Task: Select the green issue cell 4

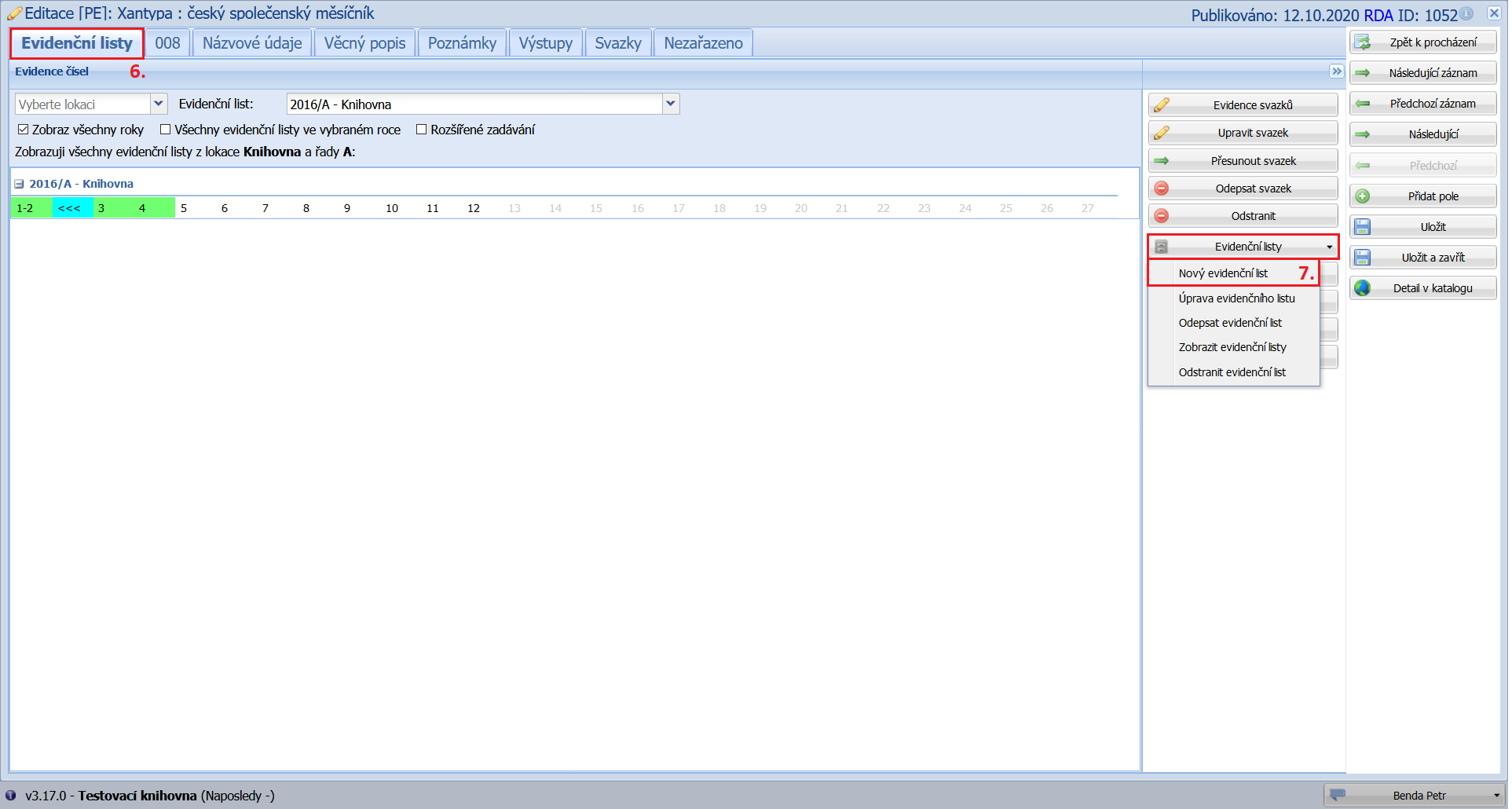Action: [x=154, y=208]
